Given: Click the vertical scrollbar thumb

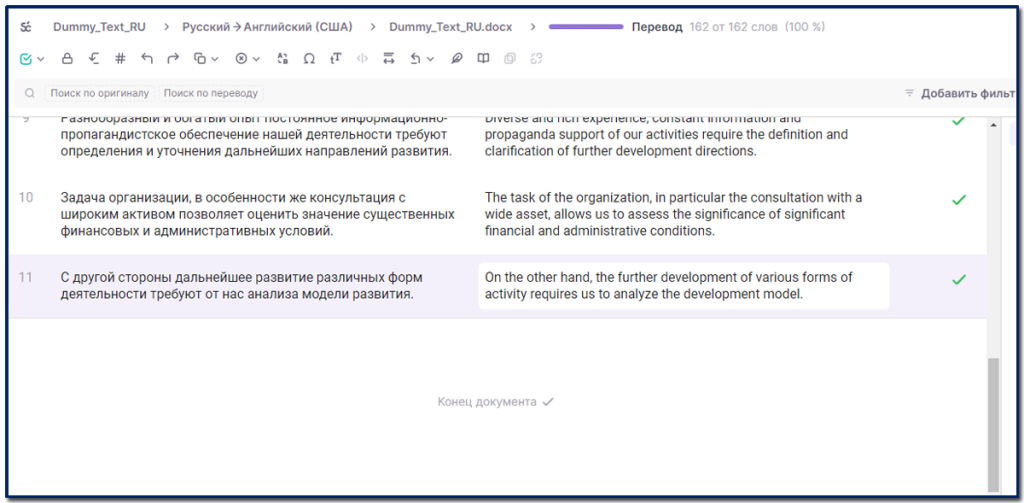Looking at the screenshot, I should click(994, 425).
